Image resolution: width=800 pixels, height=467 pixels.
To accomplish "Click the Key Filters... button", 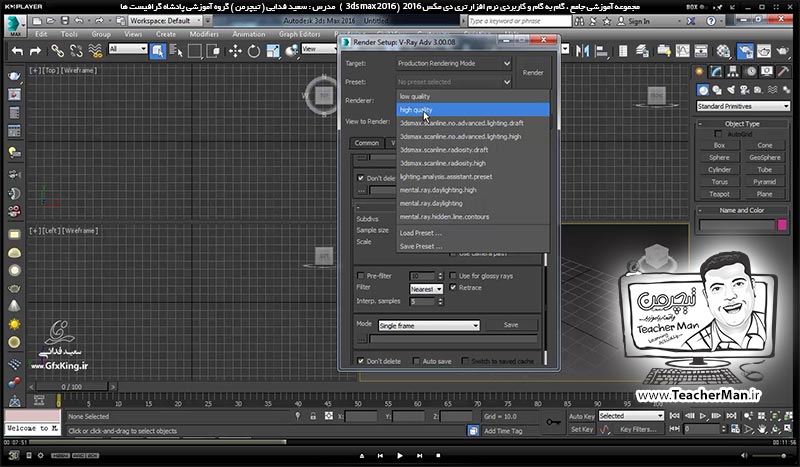I will tap(638, 429).
